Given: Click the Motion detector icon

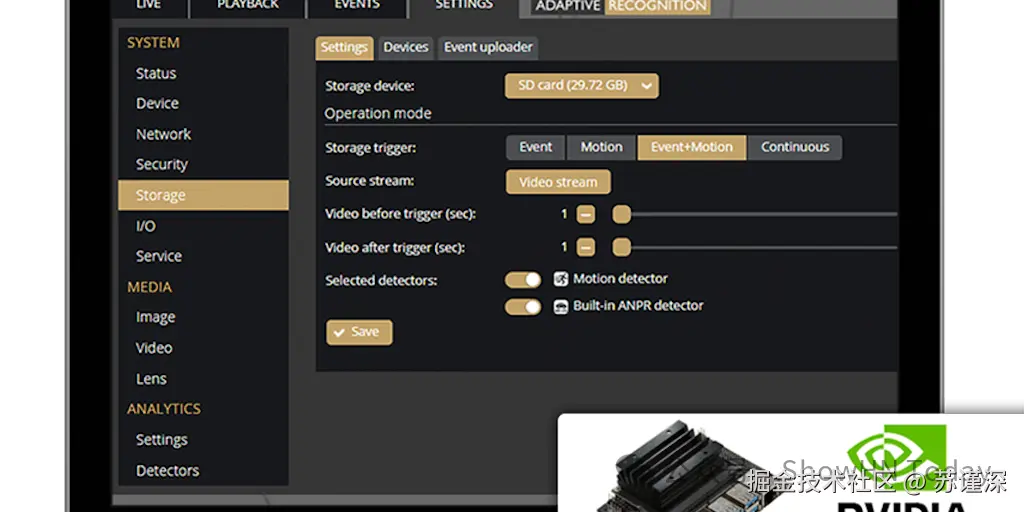Looking at the screenshot, I should pyautogui.click(x=561, y=280).
